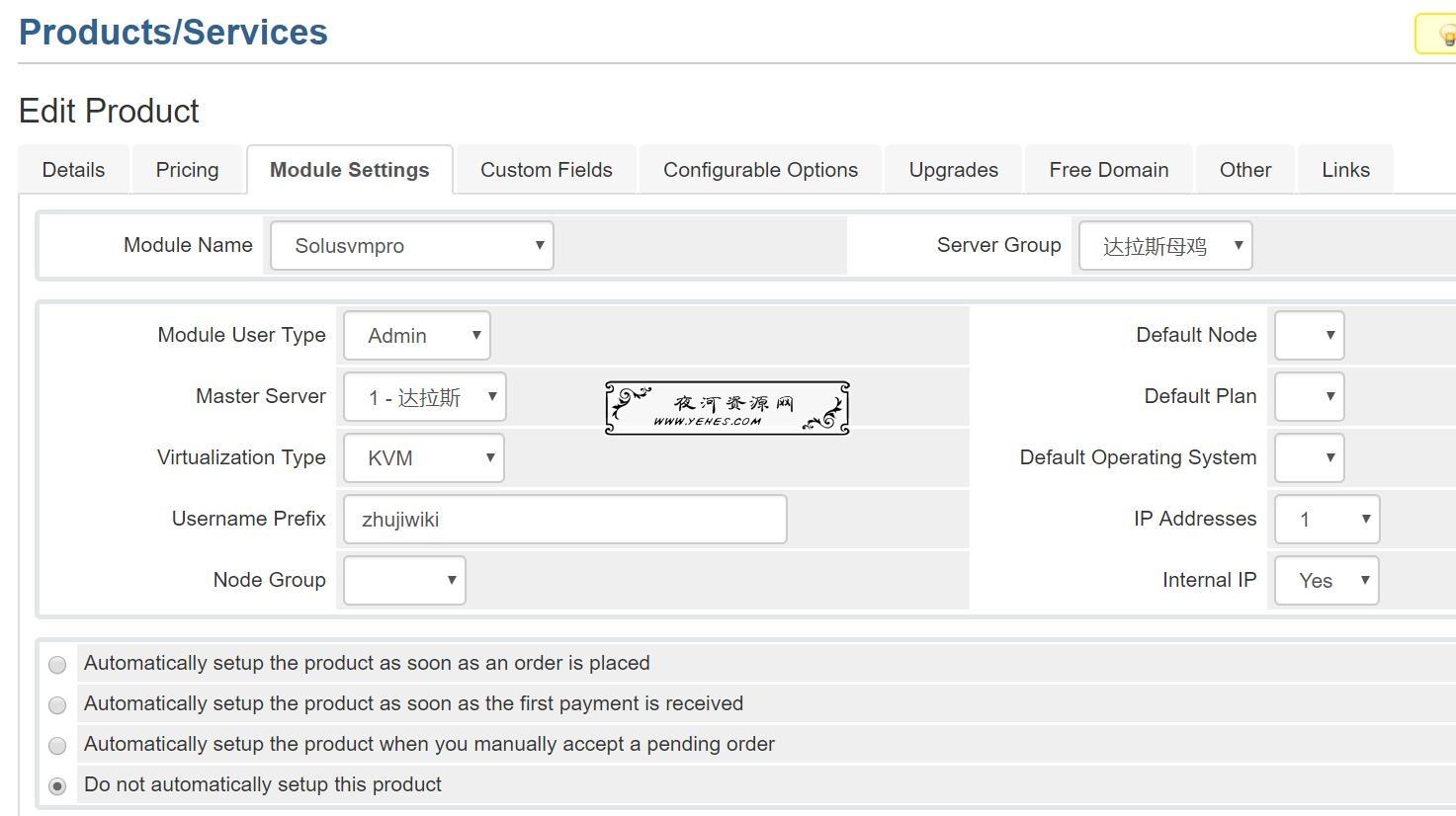Click the Edit Product heading text
This screenshot has height=816, width=1456.
pos(109,111)
